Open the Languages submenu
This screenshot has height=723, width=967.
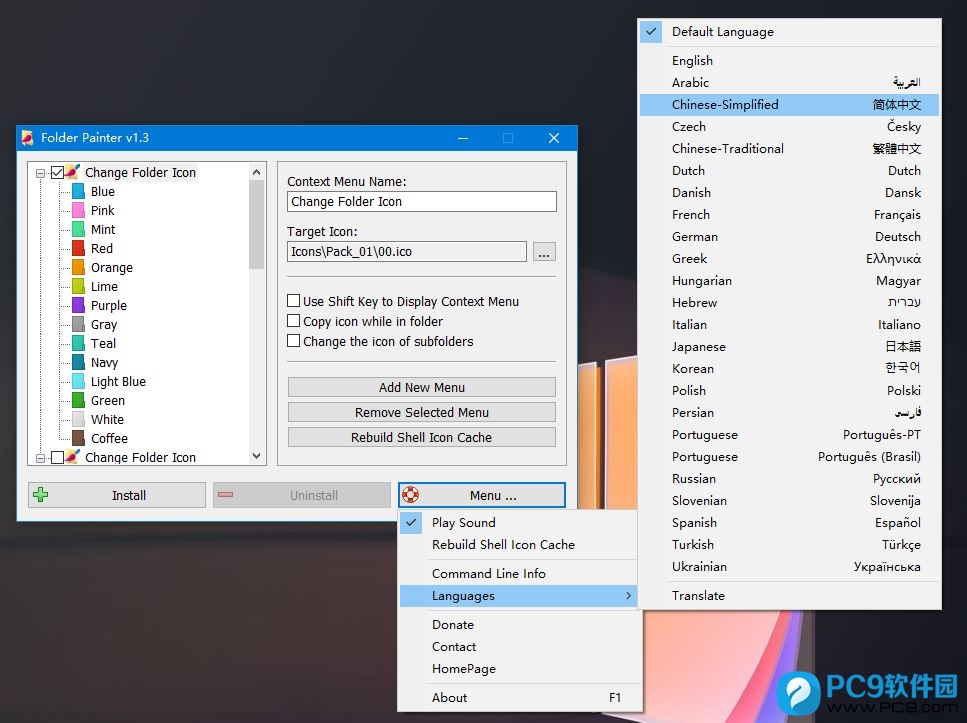(x=518, y=596)
